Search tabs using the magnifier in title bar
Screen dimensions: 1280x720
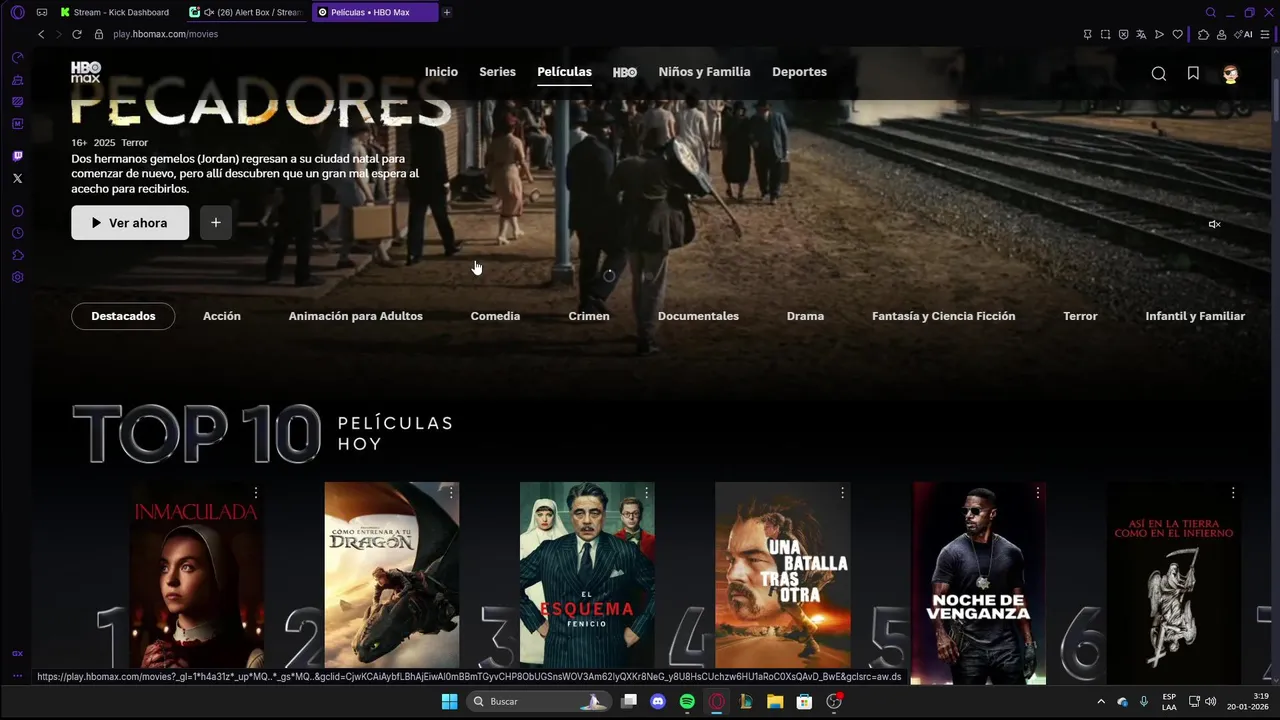(x=1210, y=12)
